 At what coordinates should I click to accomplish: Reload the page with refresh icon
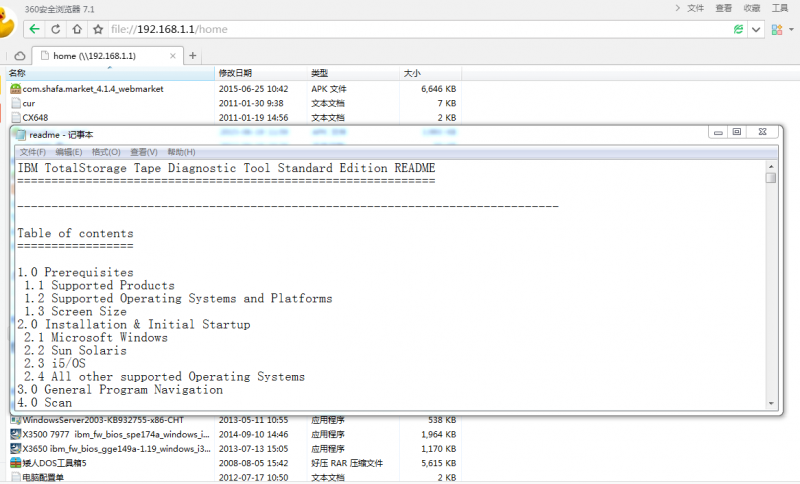56,30
